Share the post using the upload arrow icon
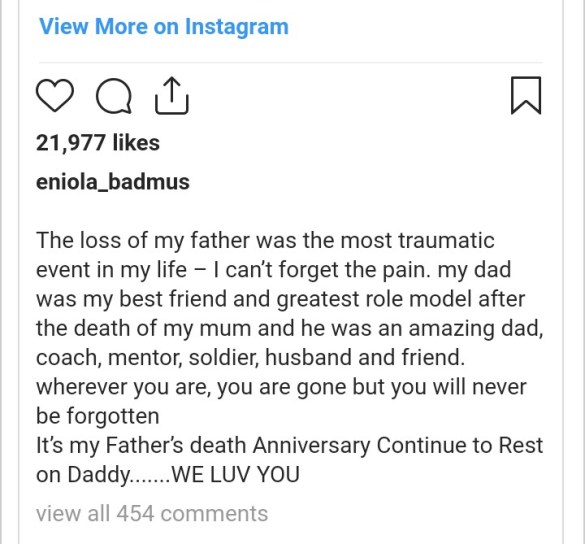This screenshot has width=585, height=544. (x=172, y=96)
